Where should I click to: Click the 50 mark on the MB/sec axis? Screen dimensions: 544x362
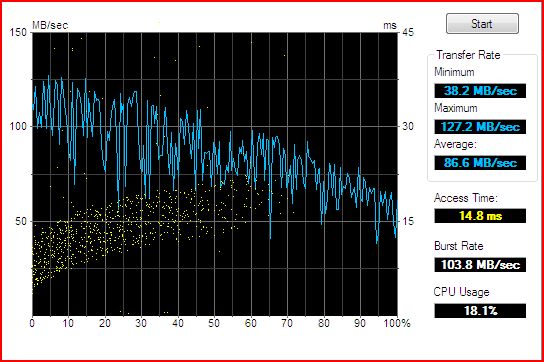tap(21, 221)
